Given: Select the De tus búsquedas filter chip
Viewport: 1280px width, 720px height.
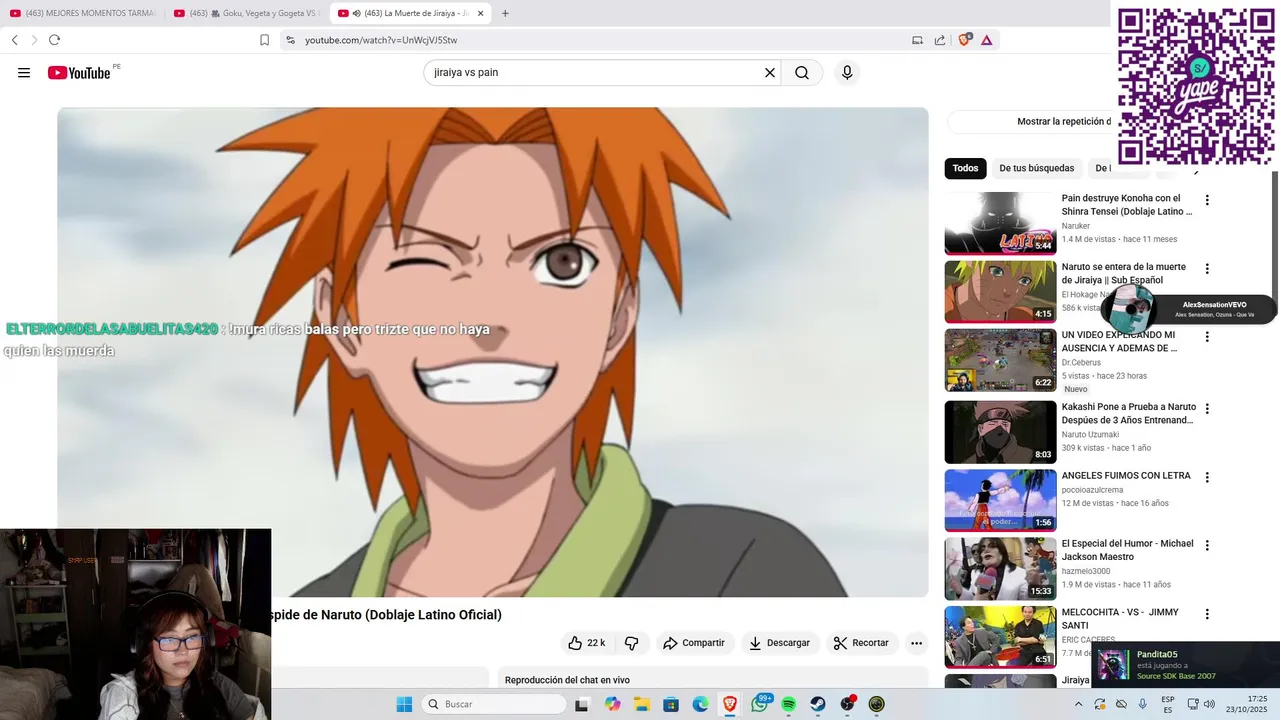Looking at the screenshot, I should (1036, 168).
